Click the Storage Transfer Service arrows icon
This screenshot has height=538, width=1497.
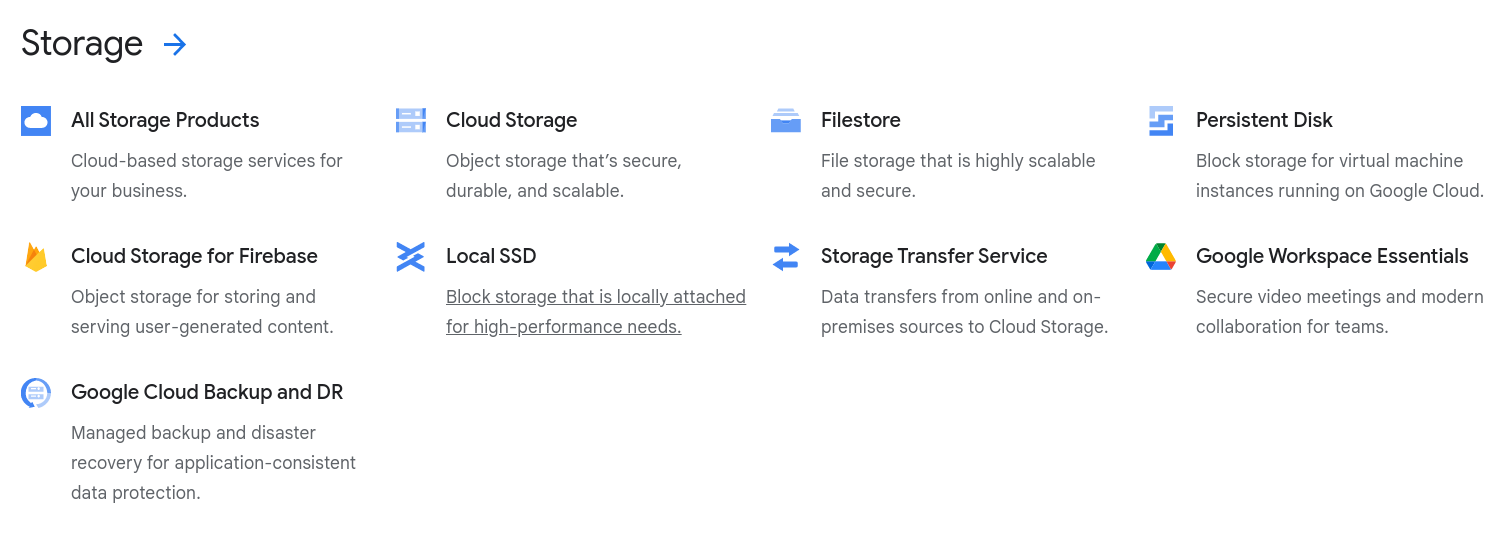pos(786,257)
